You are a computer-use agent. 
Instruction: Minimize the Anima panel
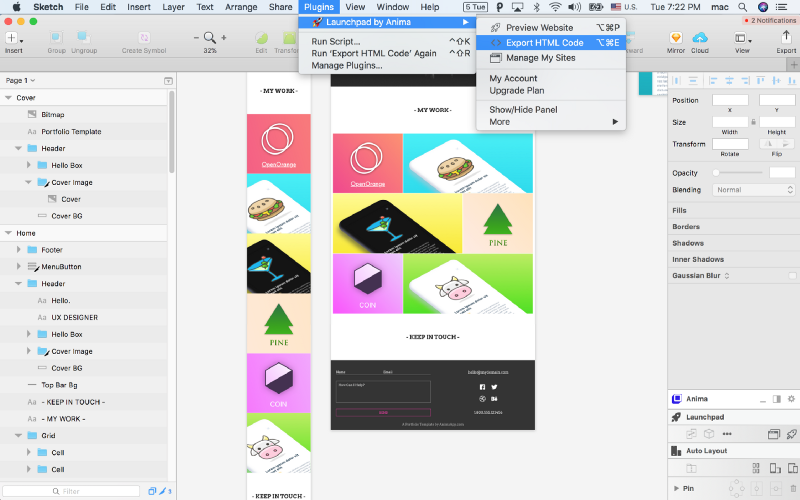(763, 402)
